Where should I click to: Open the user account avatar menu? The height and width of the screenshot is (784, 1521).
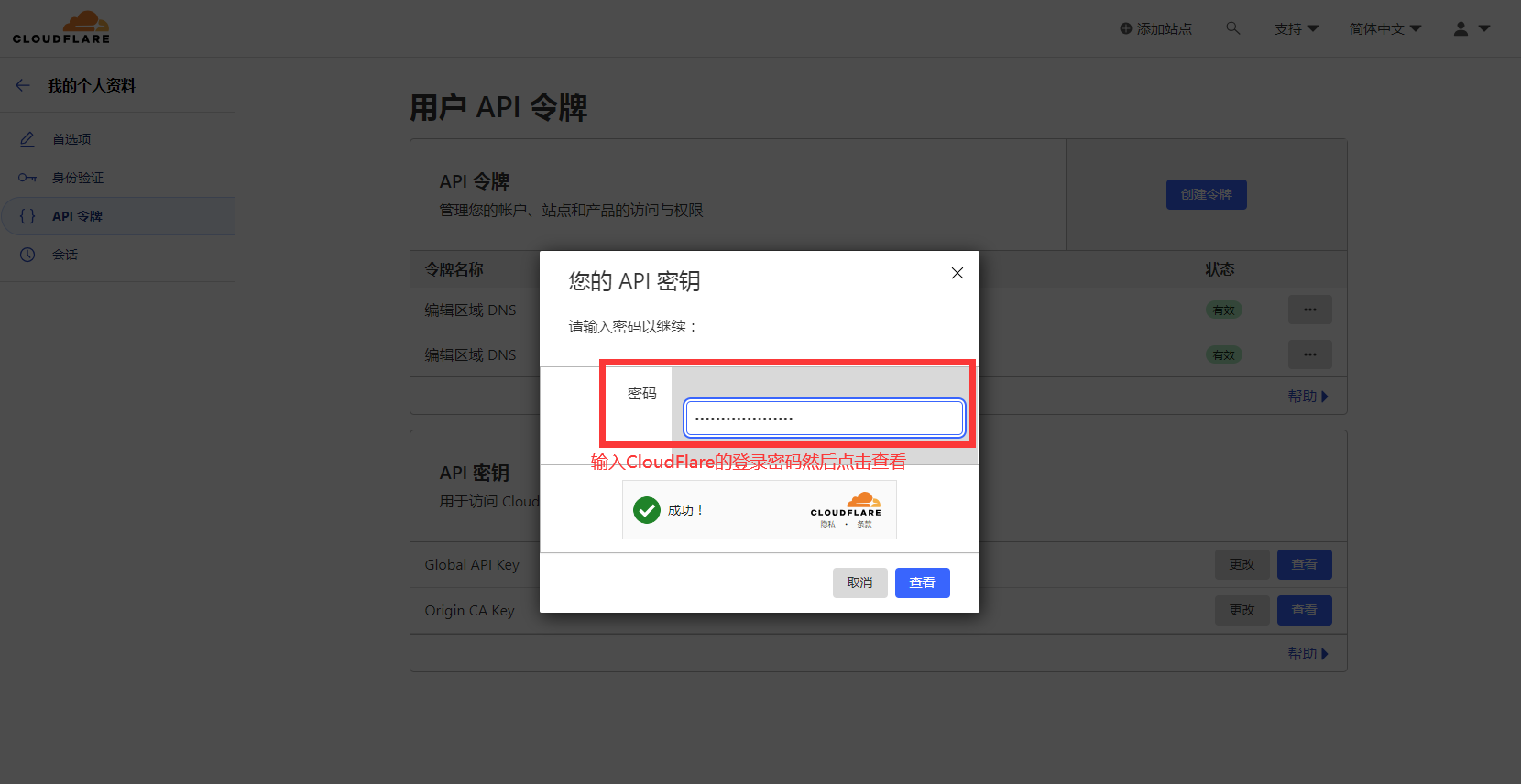(x=1472, y=28)
